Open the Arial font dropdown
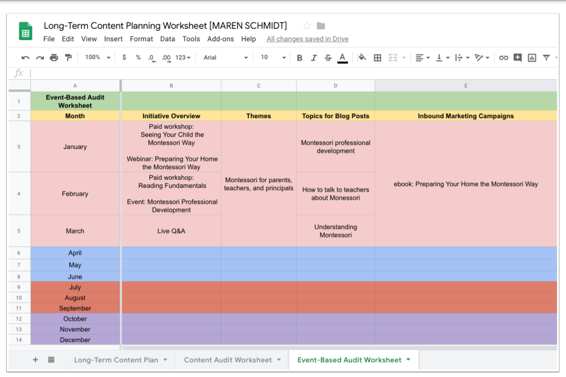This screenshot has width=566, height=377. [x=226, y=57]
